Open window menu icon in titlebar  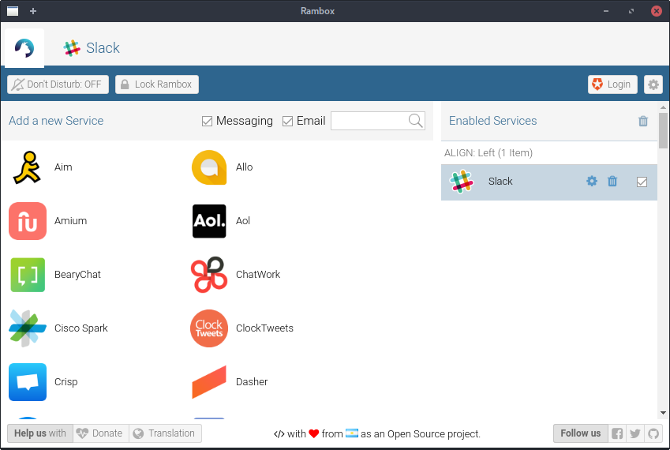point(12,11)
